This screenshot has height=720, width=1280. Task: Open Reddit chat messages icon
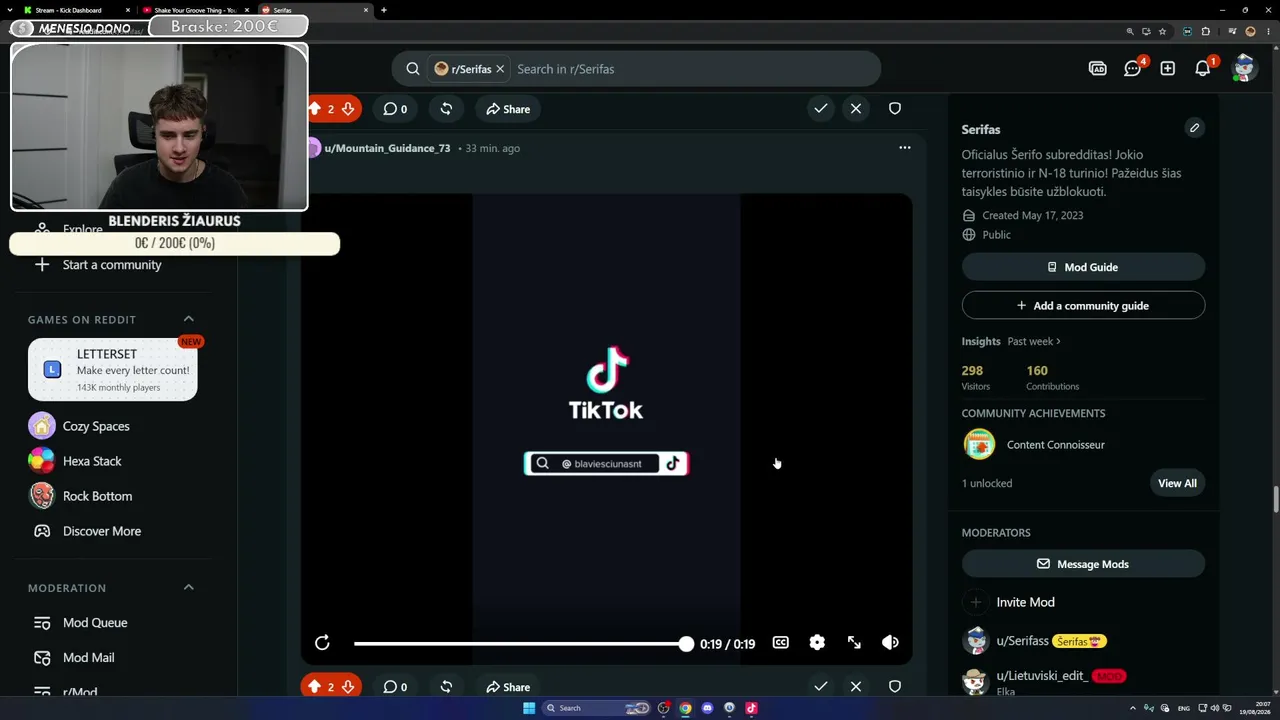(x=1132, y=69)
